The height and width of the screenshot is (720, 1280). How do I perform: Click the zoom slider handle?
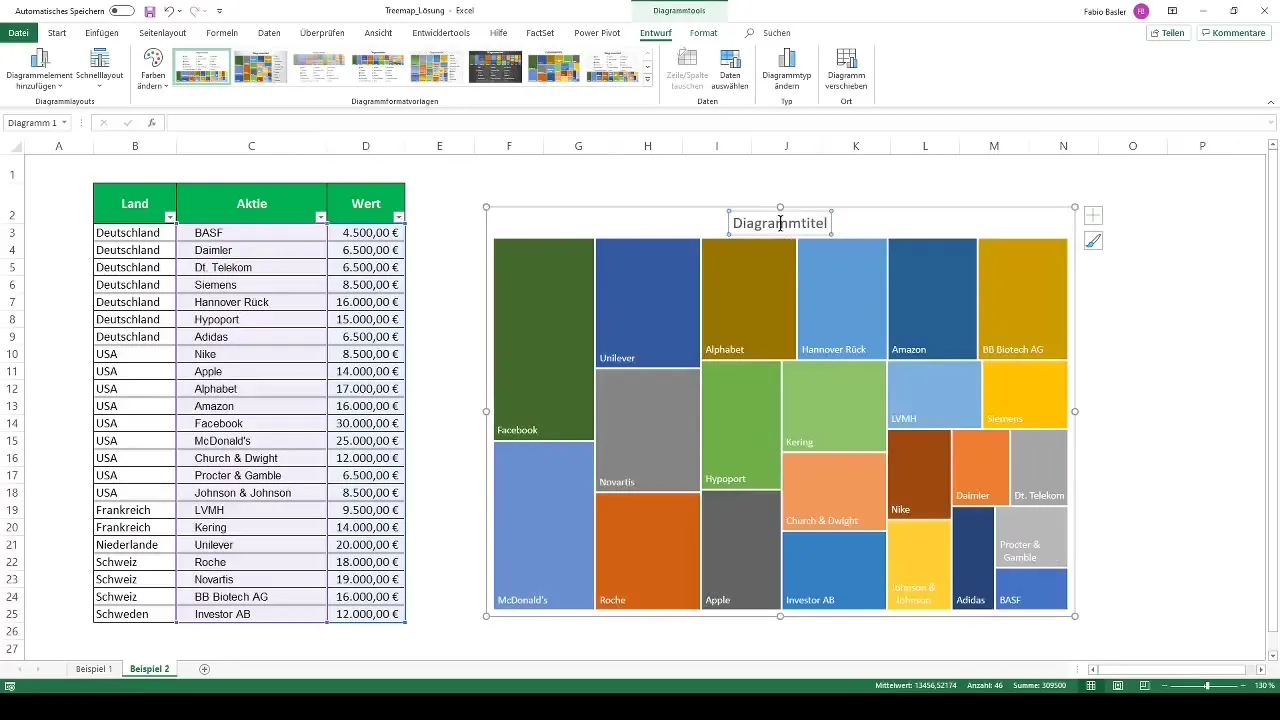pos(1207,686)
